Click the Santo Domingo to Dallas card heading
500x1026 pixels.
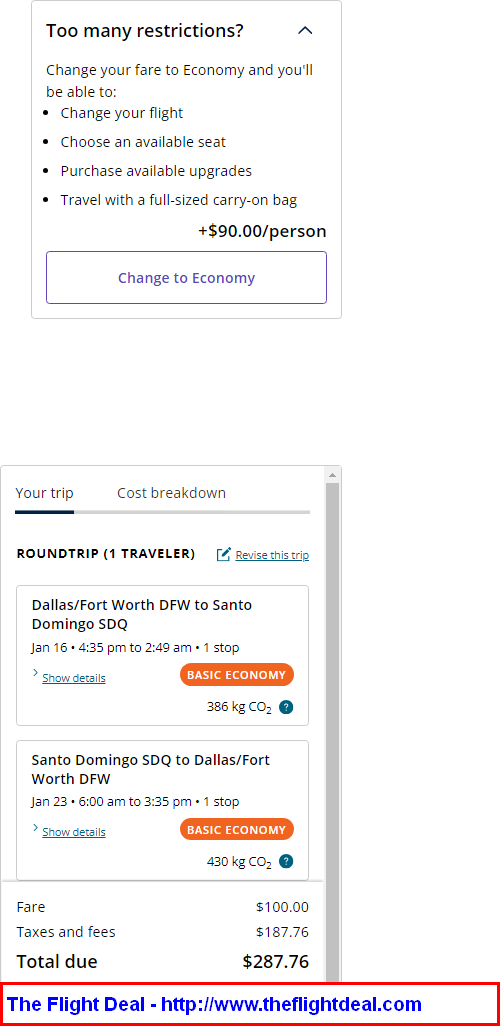(151, 770)
